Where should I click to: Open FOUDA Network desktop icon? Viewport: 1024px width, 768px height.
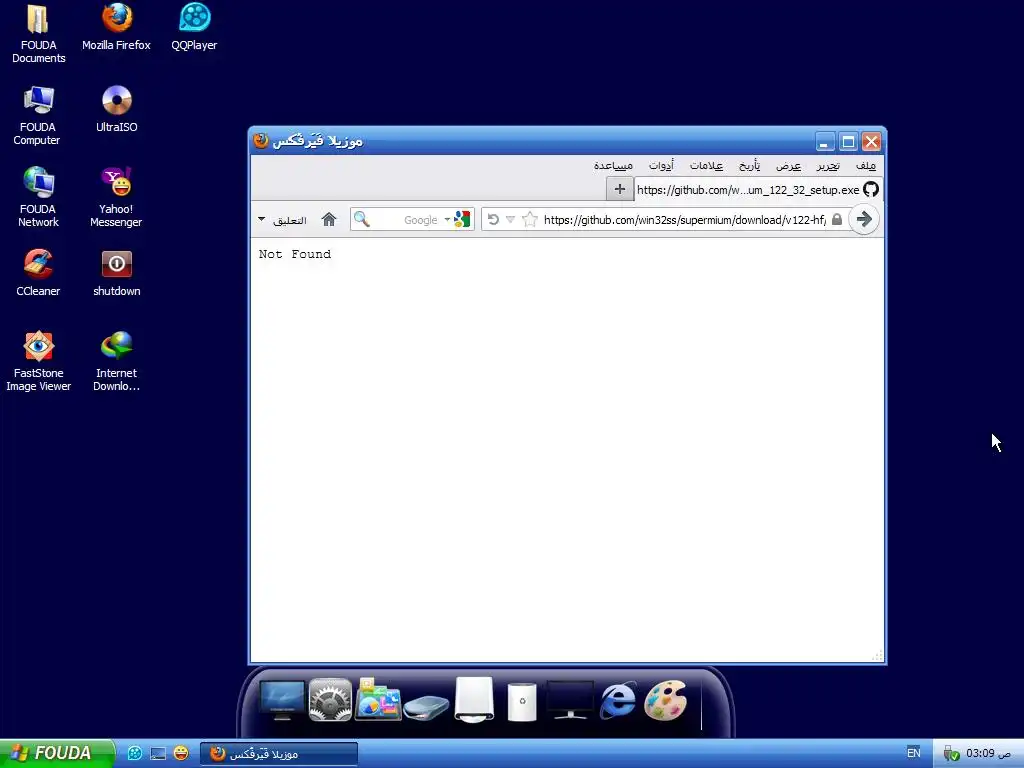click(x=38, y=197)
